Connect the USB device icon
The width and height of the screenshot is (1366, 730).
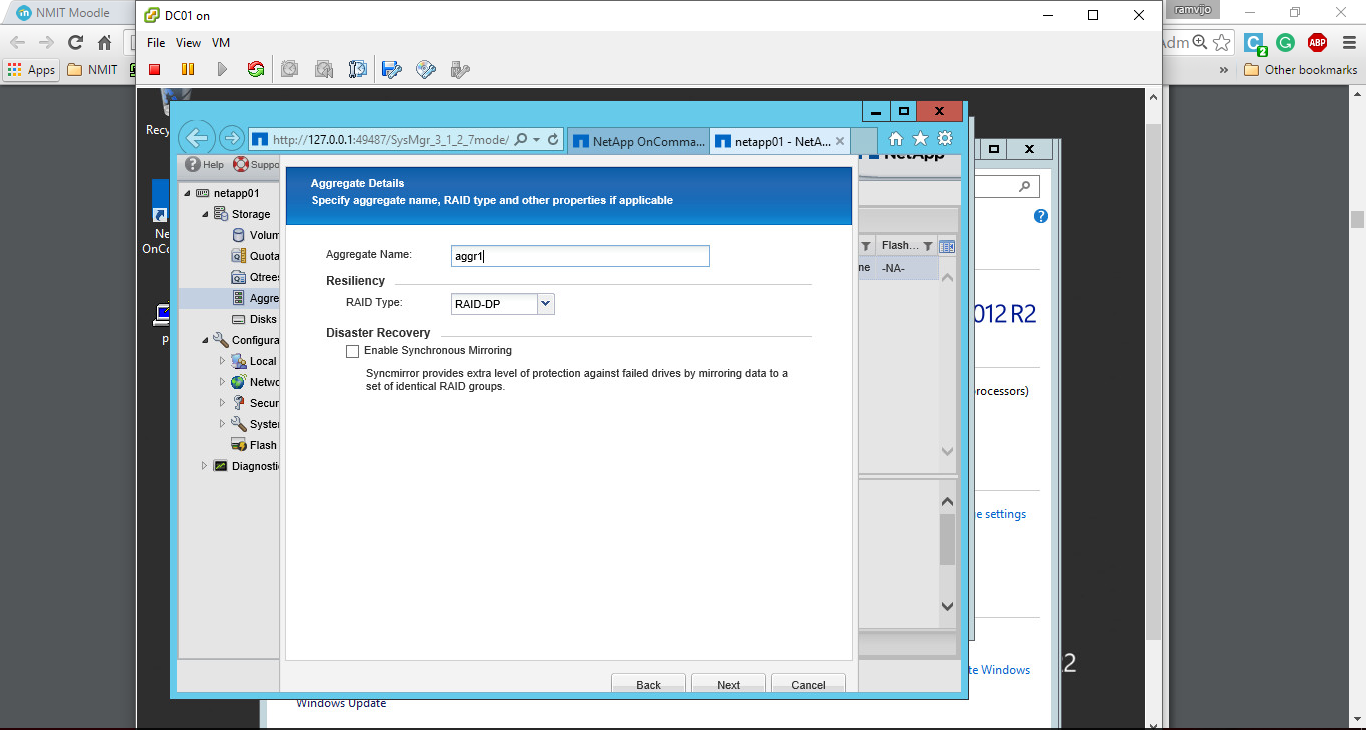(460, 69)
